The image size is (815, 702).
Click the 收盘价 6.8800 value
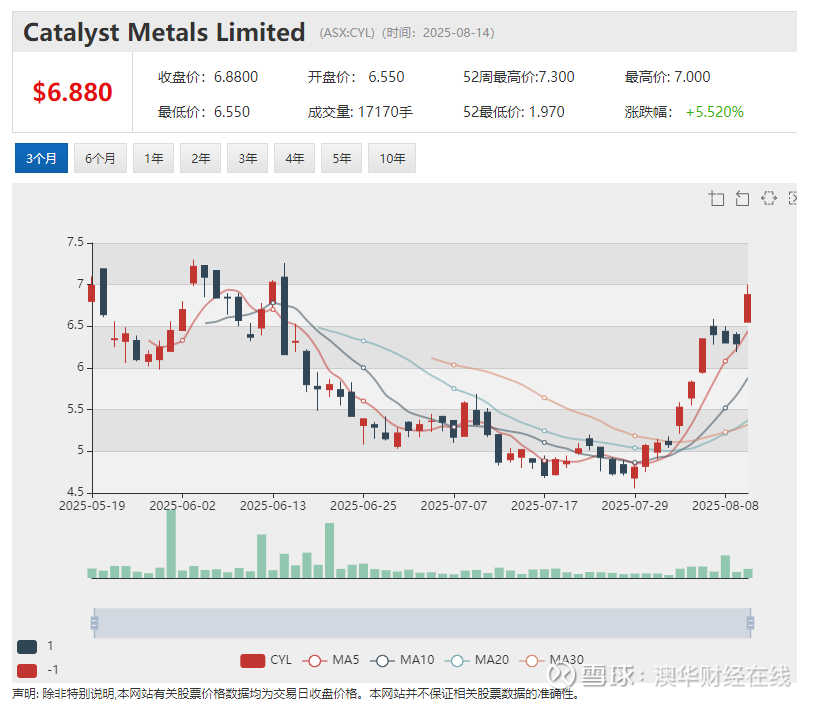[x=236, y=77]
